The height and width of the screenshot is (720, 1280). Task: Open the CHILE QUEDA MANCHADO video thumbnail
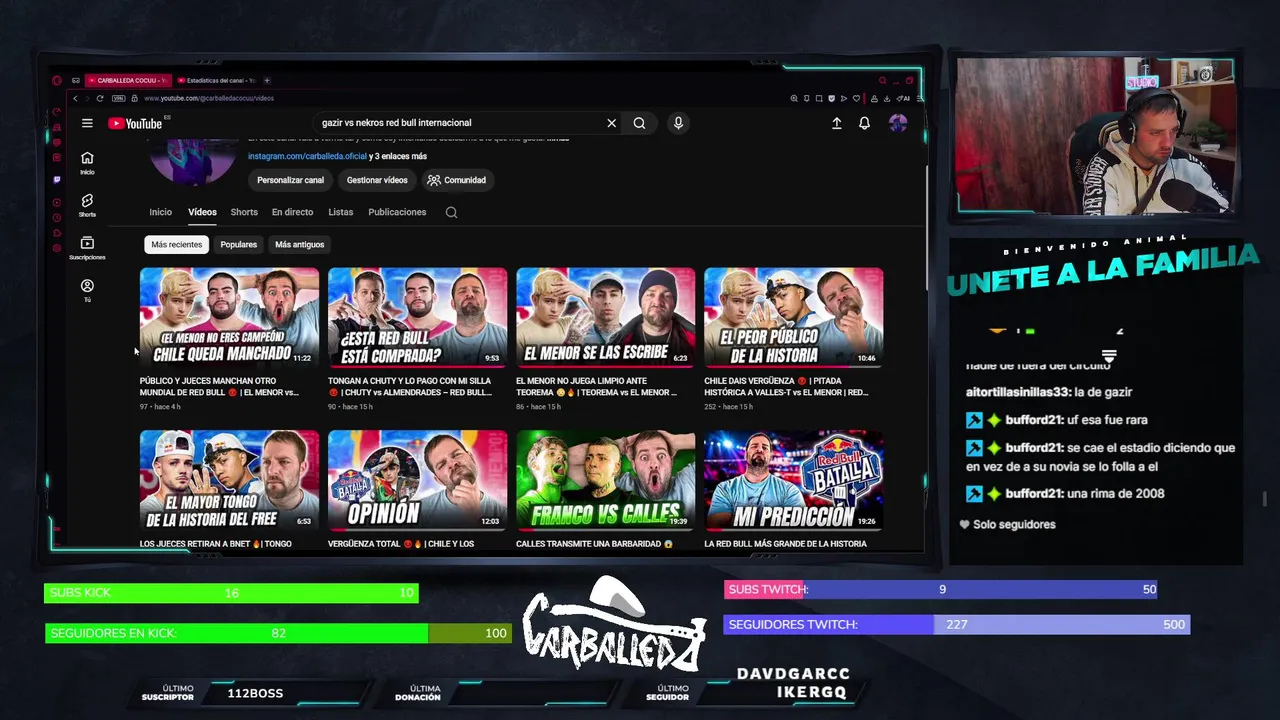point(229,316)
